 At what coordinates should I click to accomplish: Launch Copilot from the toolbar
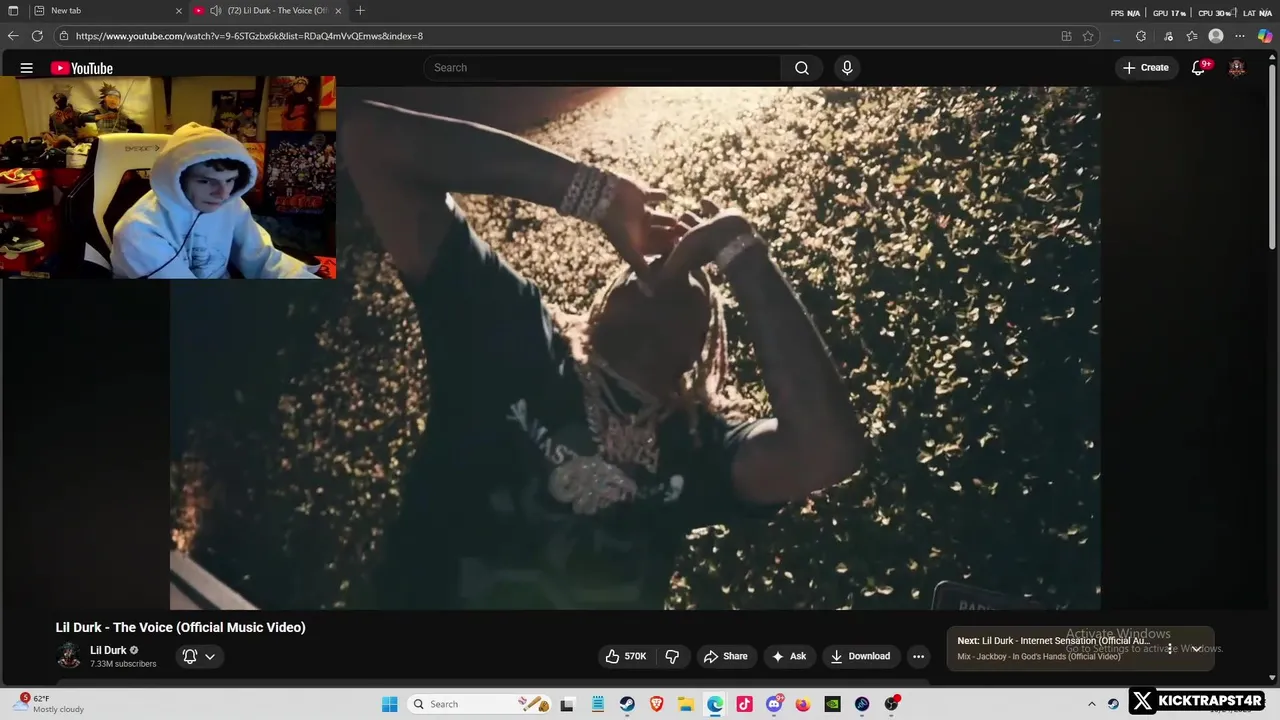click(x=1265, y=36)
